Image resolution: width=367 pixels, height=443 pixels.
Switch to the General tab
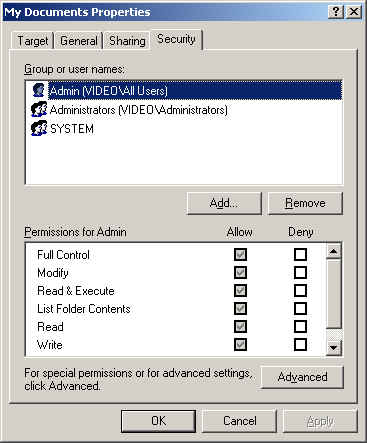(x=79, y=41)
